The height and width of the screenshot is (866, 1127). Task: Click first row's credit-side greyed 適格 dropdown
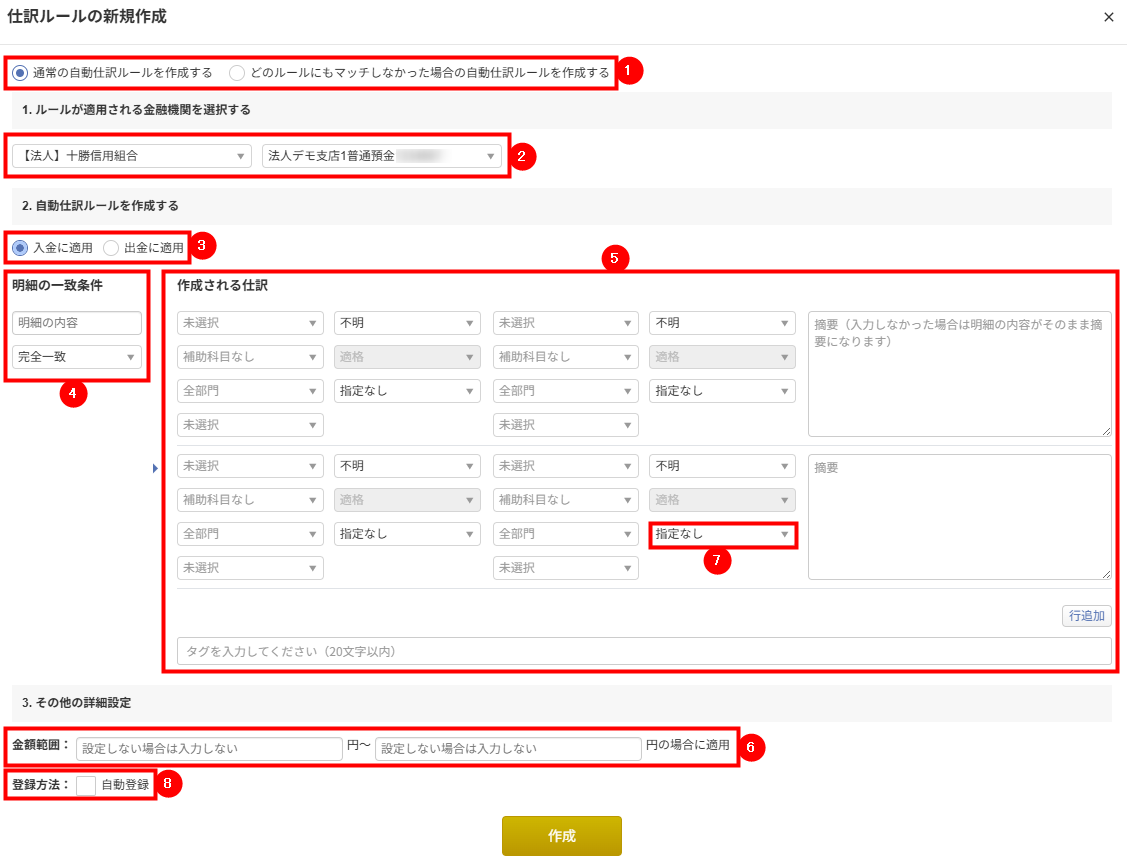pyautogui.click(x=722, y=357)
